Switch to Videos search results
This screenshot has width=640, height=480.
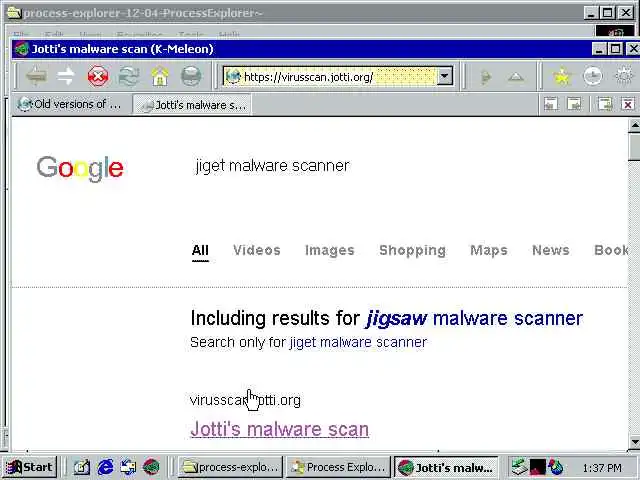pyautogui.click(x=257, y=250)
